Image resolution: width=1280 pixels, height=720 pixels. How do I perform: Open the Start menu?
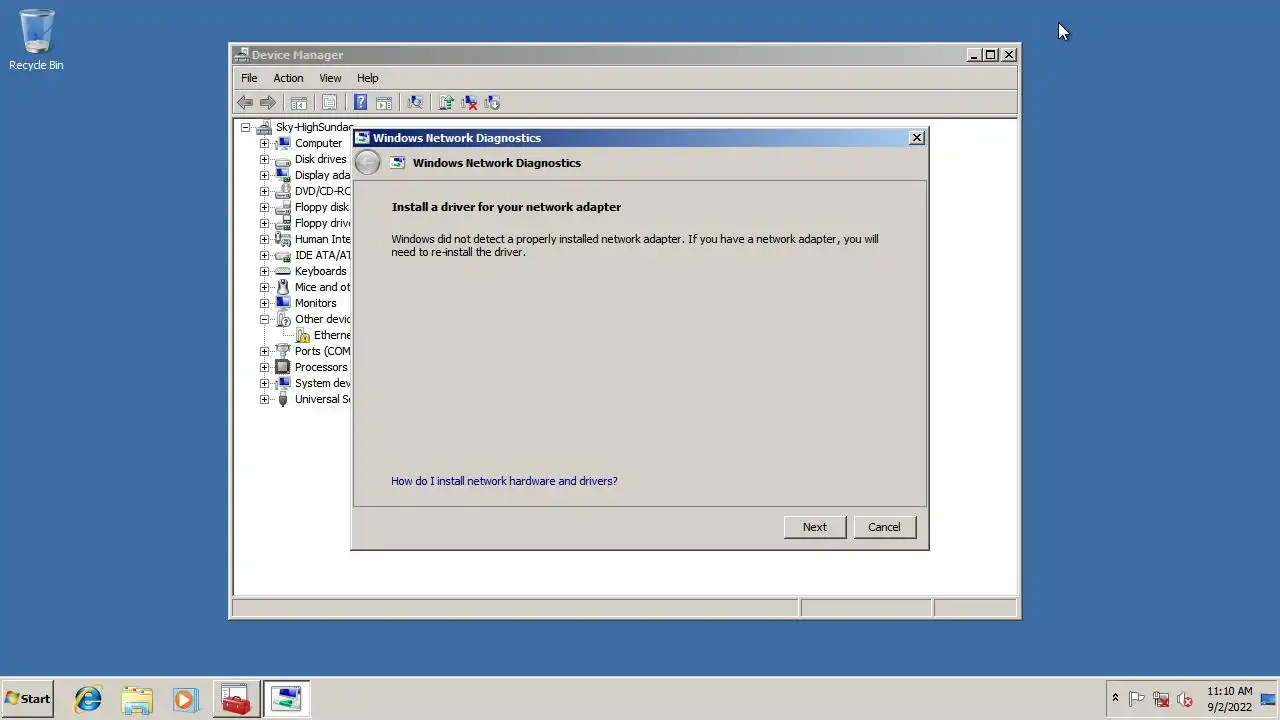coord(27,699)
